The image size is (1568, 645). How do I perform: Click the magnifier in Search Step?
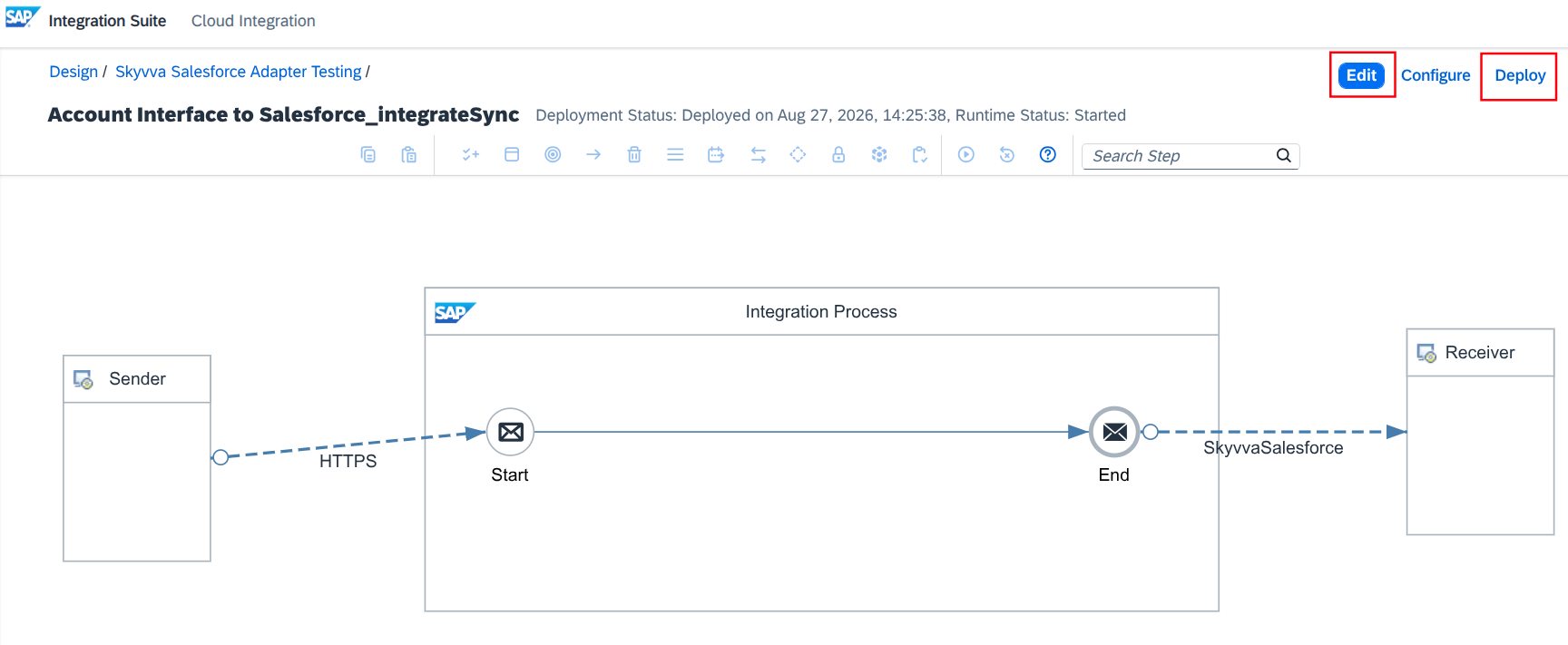(1283, 155)
